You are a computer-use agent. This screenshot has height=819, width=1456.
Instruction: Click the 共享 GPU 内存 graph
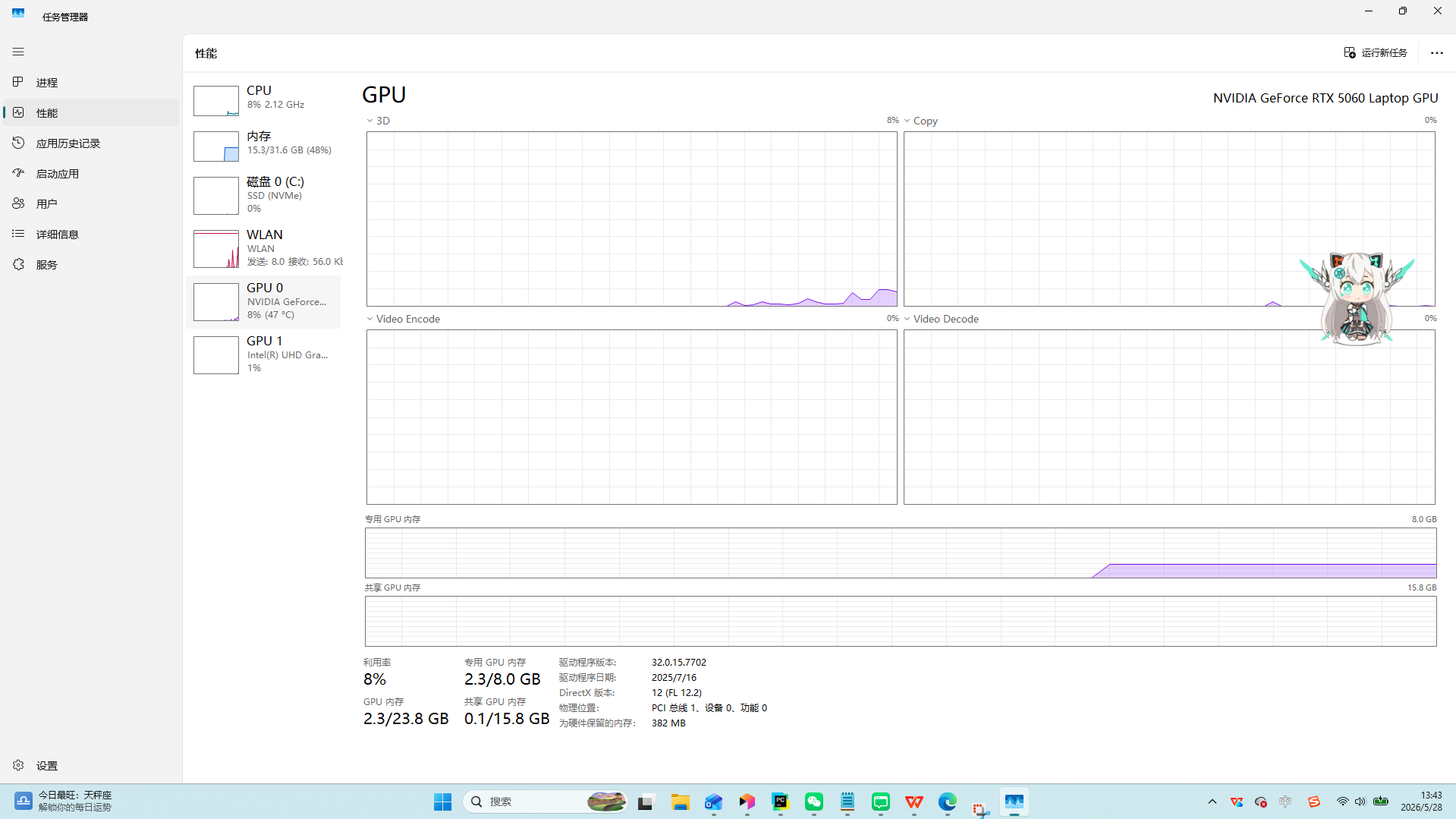tap(901, 621)
